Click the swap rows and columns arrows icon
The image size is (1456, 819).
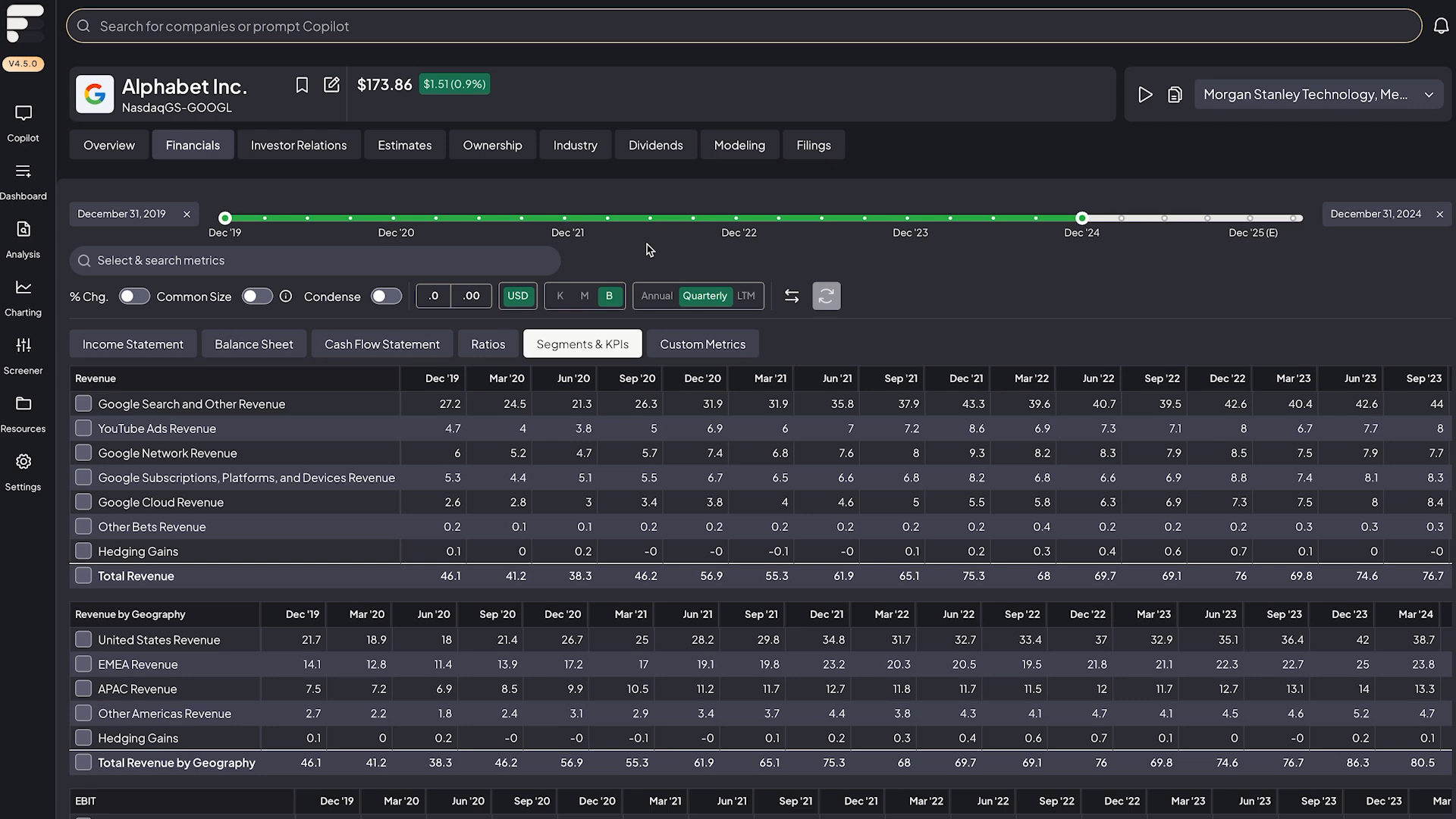[792, 297]
